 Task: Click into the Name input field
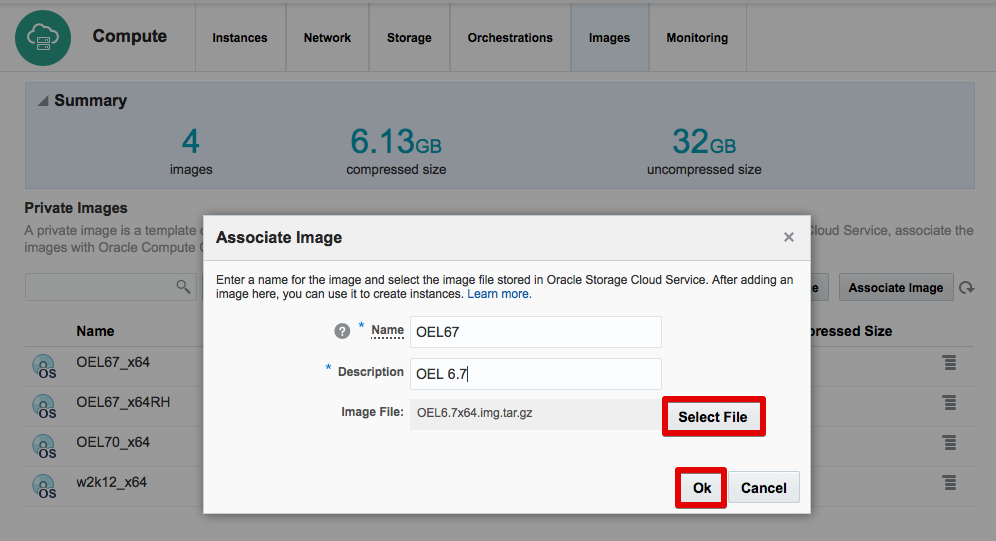tap(535, 331)
